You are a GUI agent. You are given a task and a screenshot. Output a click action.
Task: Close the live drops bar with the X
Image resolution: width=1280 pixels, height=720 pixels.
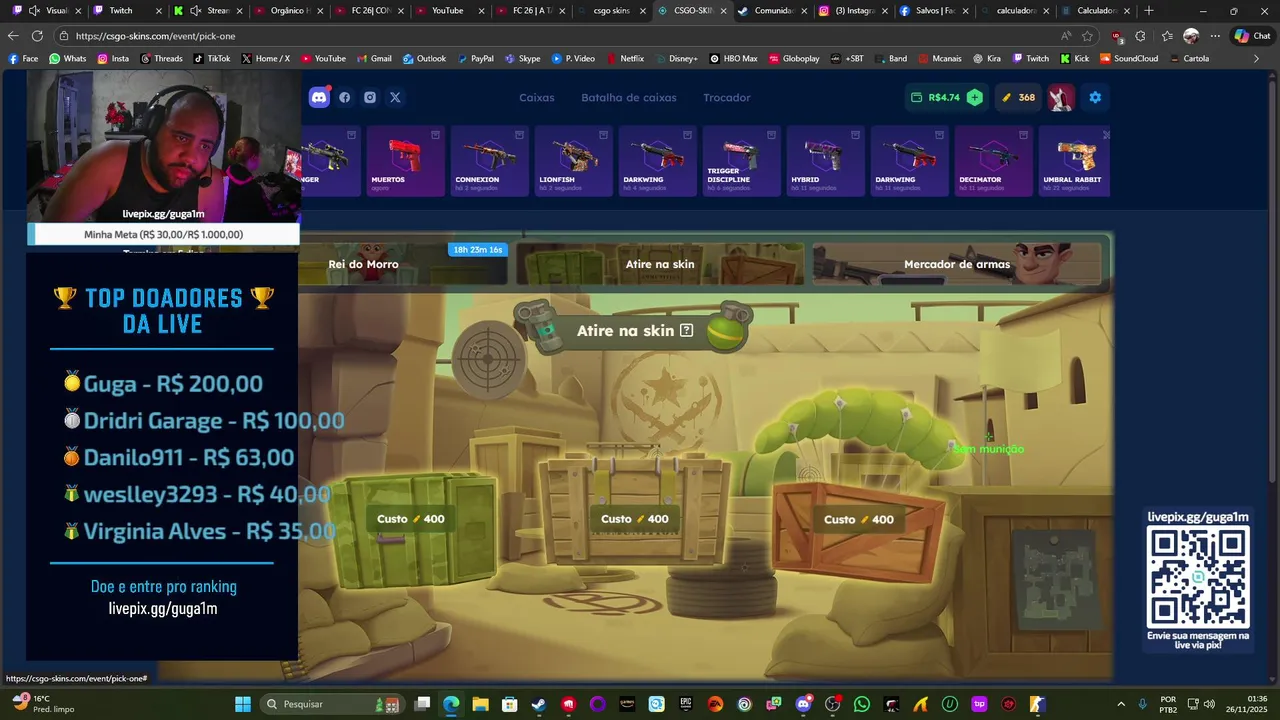[x=1106, y=134]
